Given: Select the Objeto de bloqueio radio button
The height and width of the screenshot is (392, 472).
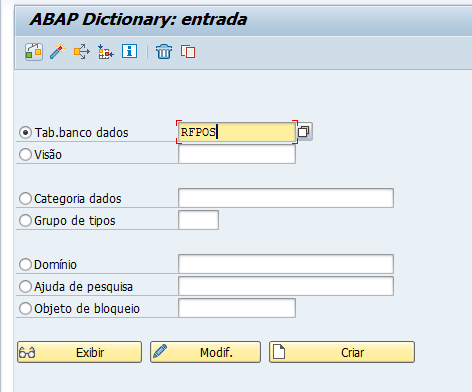Looking at the screenshot, I should (25, 308).
